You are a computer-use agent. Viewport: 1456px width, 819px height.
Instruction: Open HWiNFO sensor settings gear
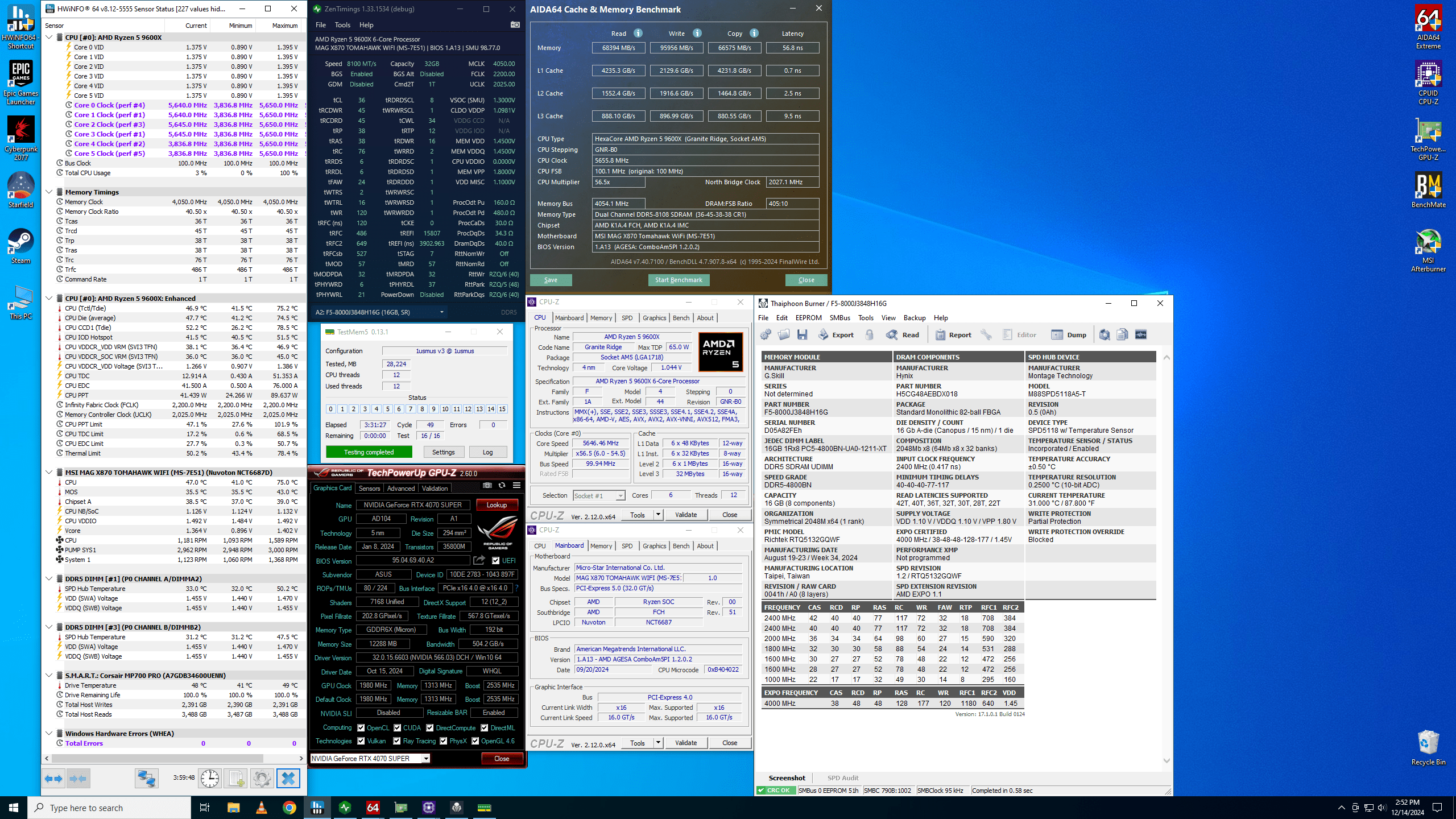pos(262,778)
